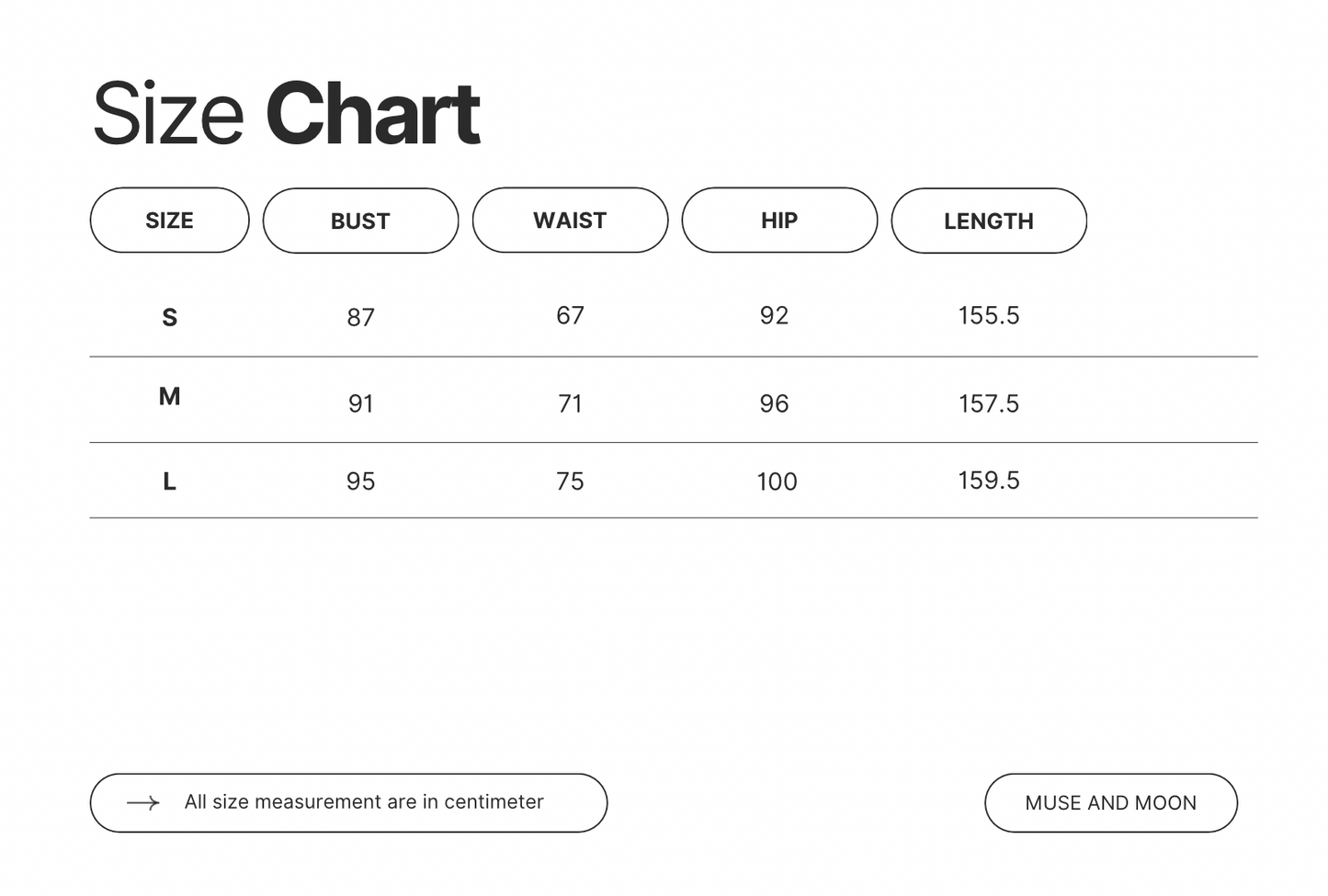Screen dimensions: 1328x896
Task: Click the MUSE AND MOON brand label
Action: click(1110, 803)
